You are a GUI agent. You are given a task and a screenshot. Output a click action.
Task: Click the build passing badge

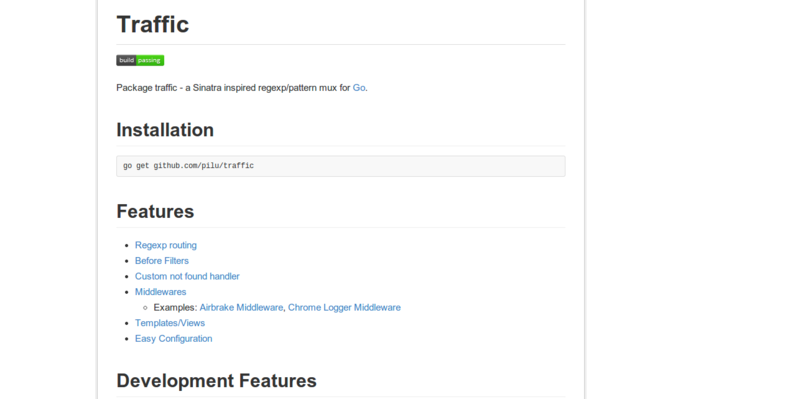click(x=140, y=60)
